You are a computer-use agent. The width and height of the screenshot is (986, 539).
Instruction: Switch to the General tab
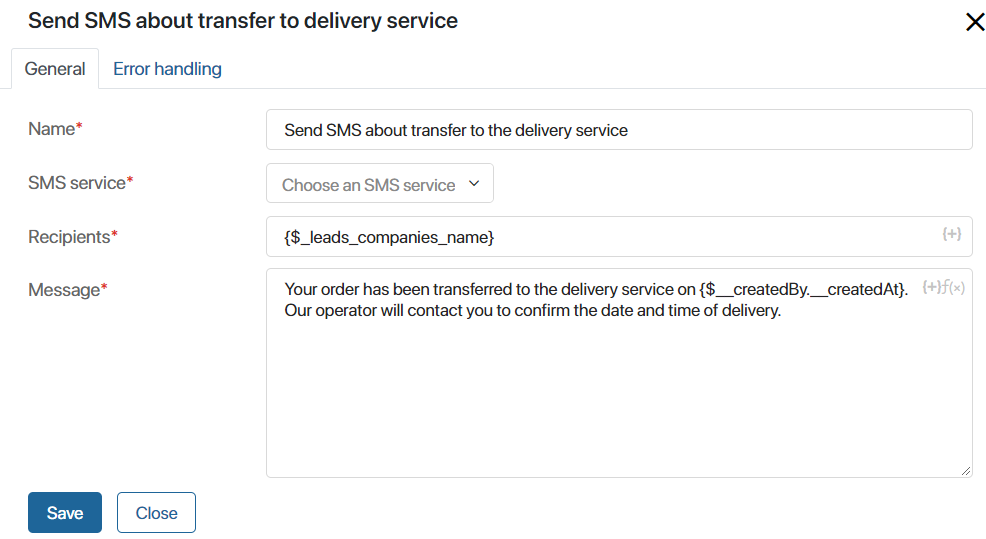[55, 69]
